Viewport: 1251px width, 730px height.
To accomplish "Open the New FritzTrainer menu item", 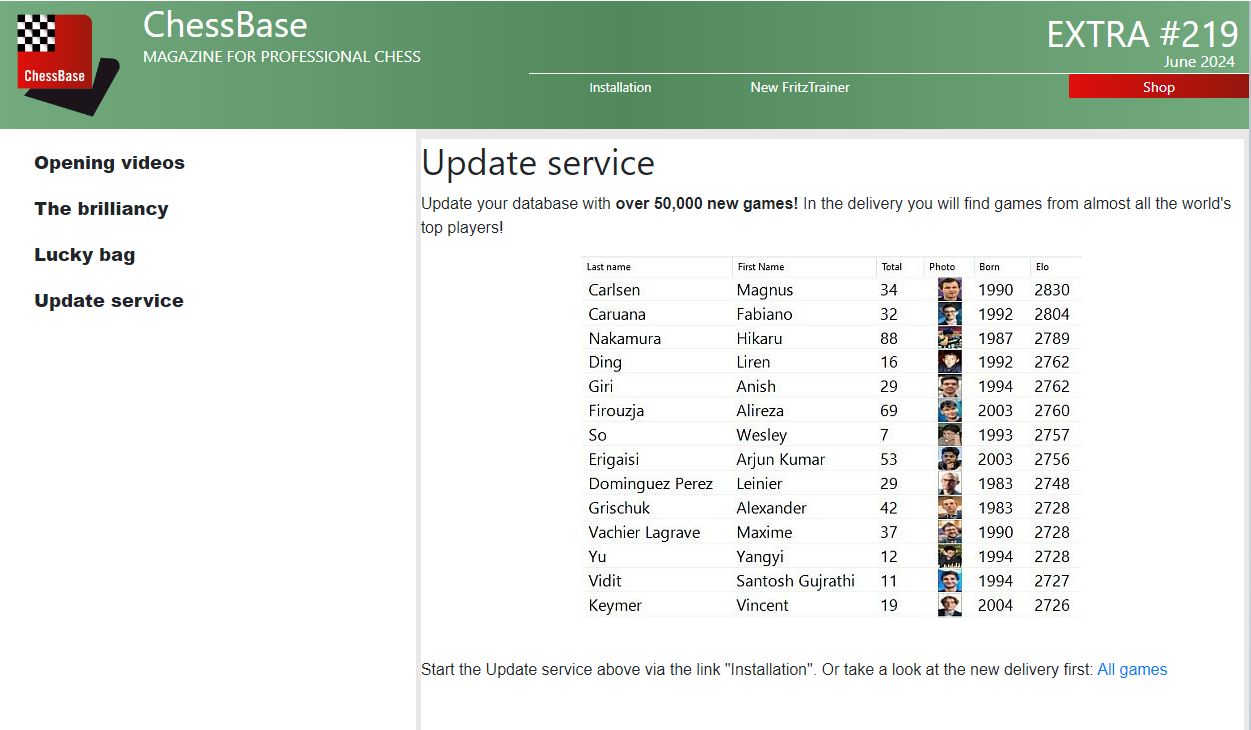I will (800, 87).
